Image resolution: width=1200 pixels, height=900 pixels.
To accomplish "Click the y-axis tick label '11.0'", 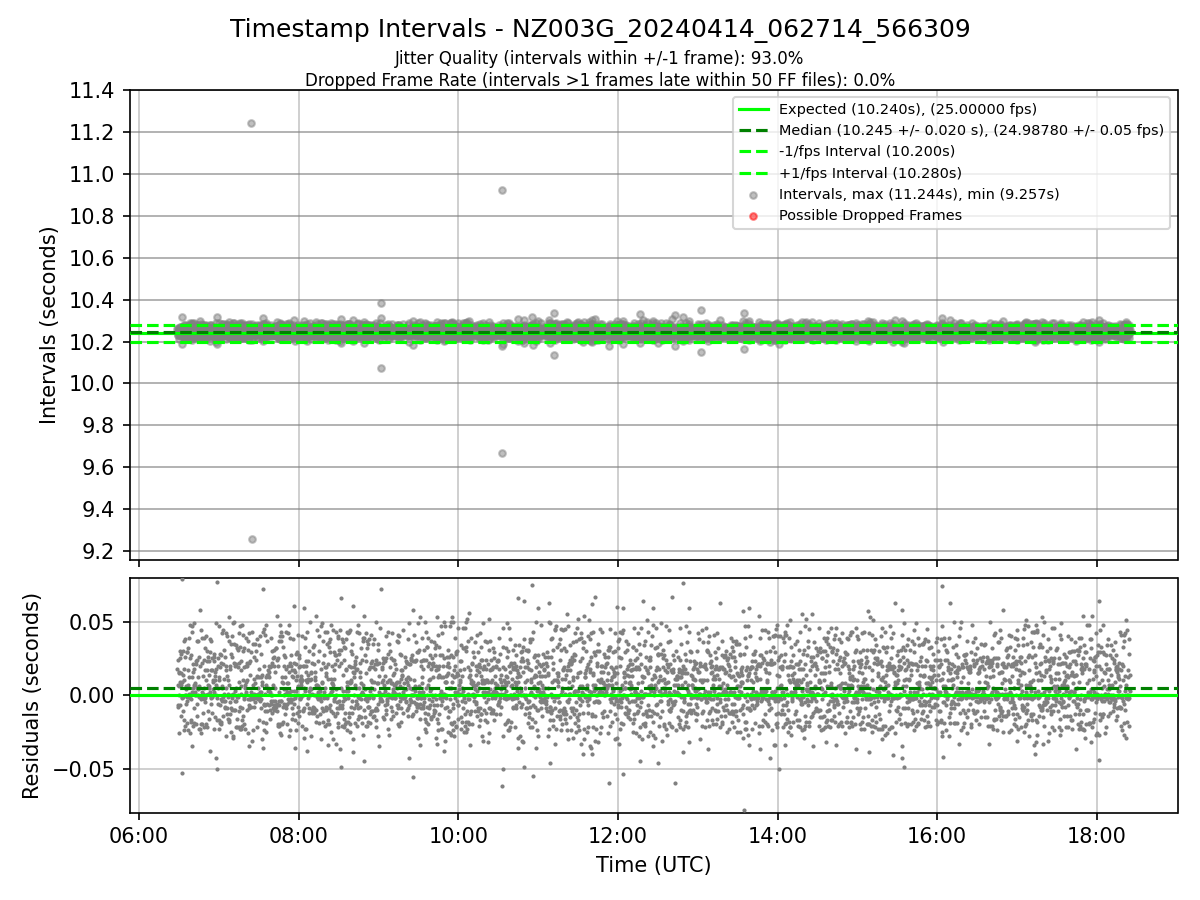I will (94, 175).
